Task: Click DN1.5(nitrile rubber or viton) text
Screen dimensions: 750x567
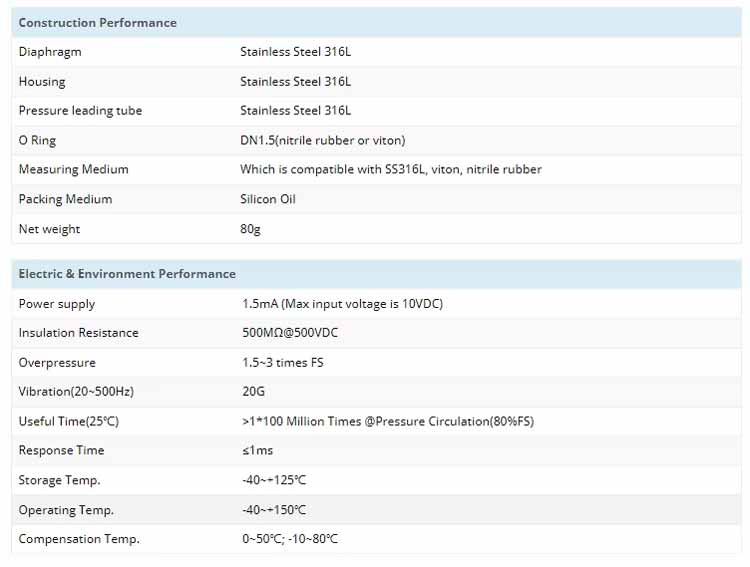Action: click(322, 140)
